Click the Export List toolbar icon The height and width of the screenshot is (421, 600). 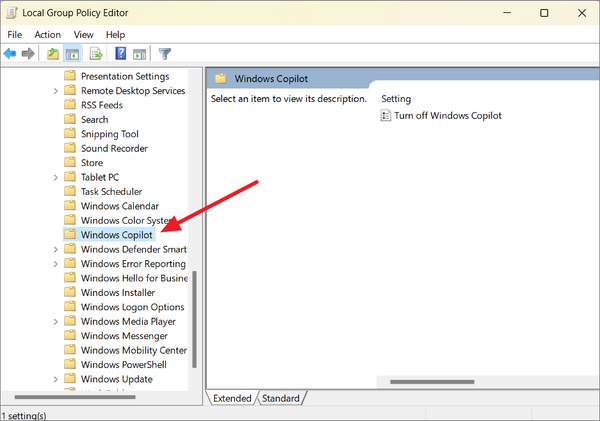click(x=96, y=54)
